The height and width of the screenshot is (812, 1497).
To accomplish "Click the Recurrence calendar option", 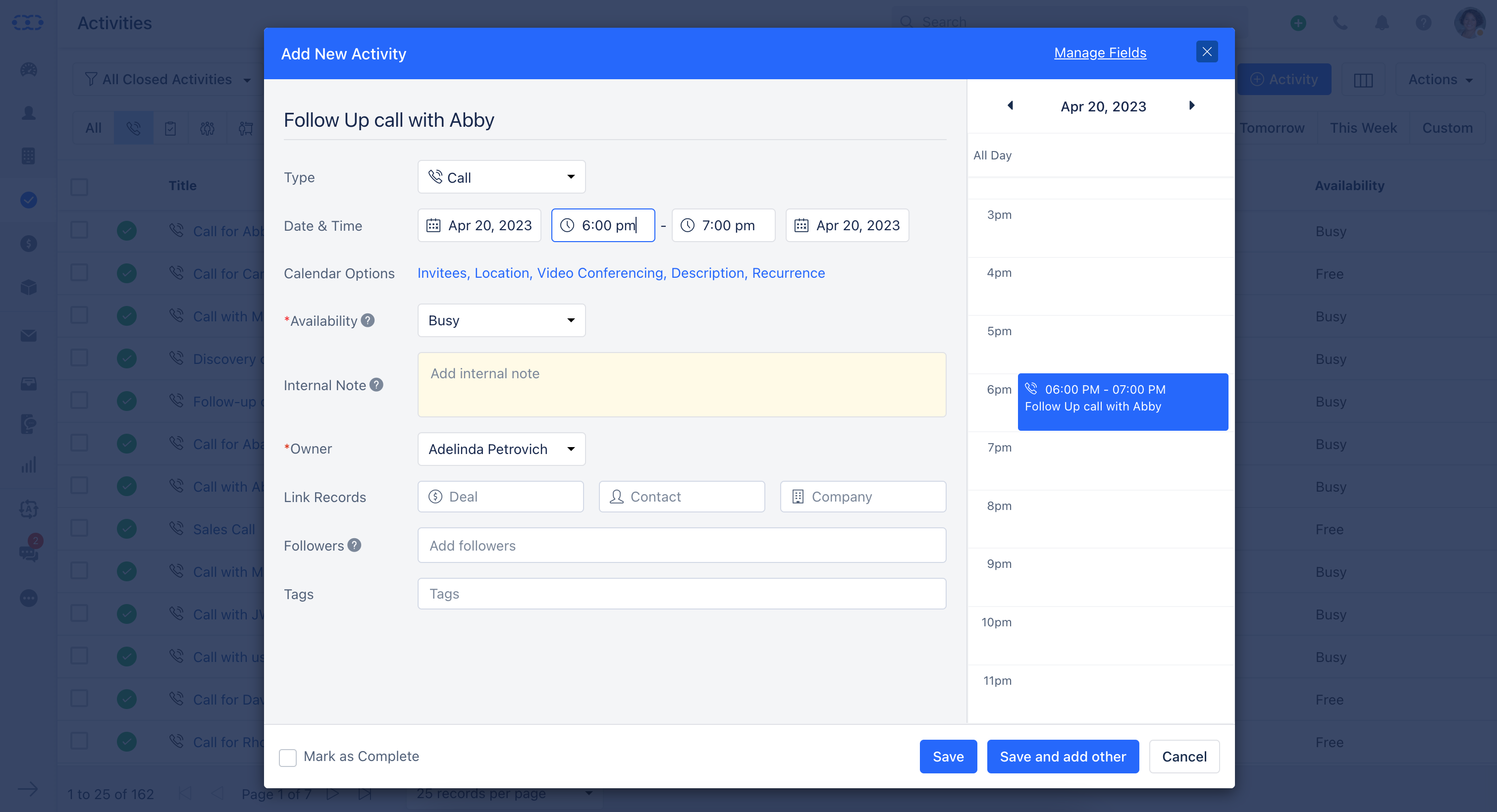I will [x=788, y=274].
